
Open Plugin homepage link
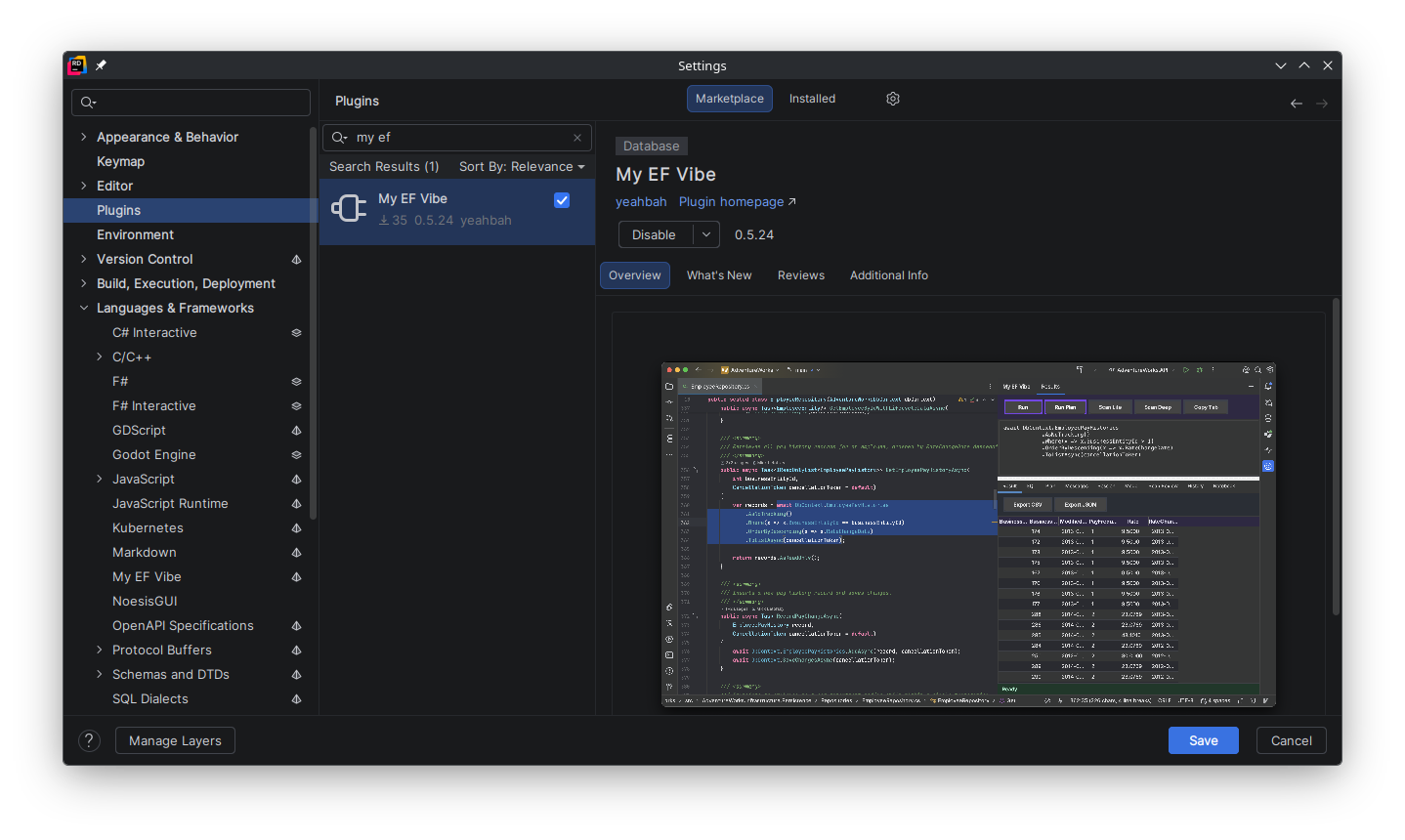point(738,202)
